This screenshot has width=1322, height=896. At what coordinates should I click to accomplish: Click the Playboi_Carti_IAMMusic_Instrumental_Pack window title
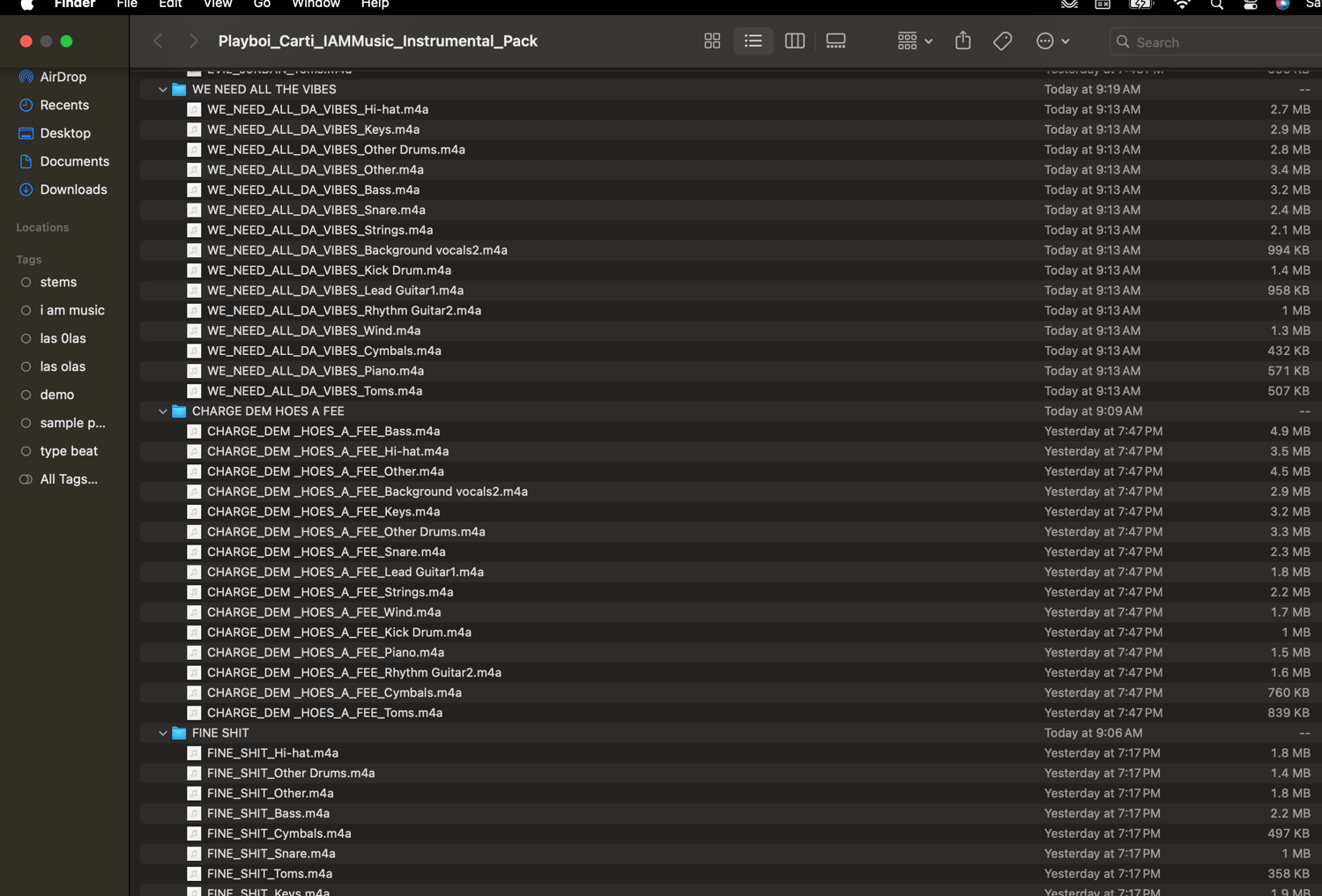click(377, 41)
